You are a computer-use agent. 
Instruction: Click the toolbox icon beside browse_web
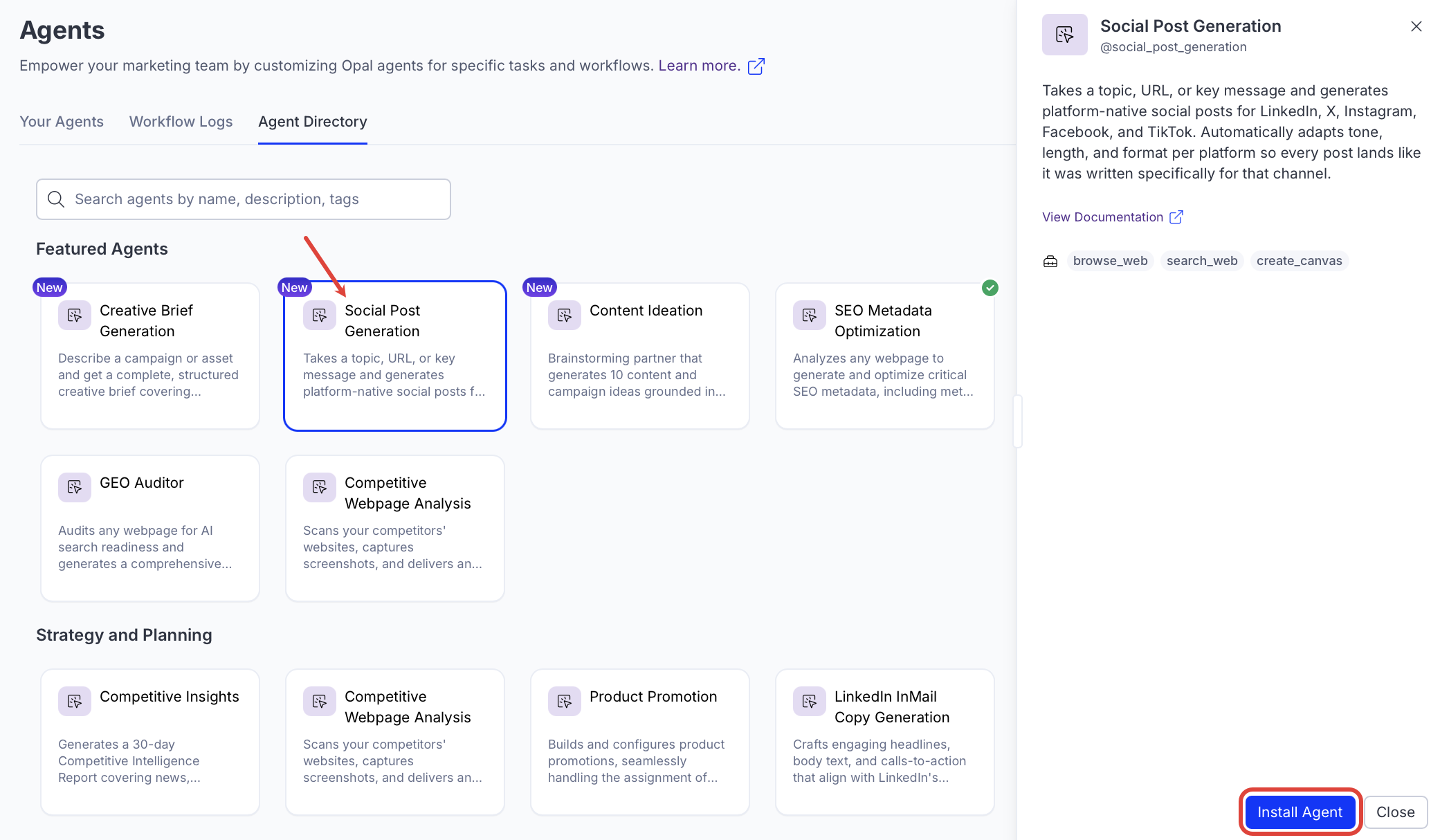tap(1050, 261)
